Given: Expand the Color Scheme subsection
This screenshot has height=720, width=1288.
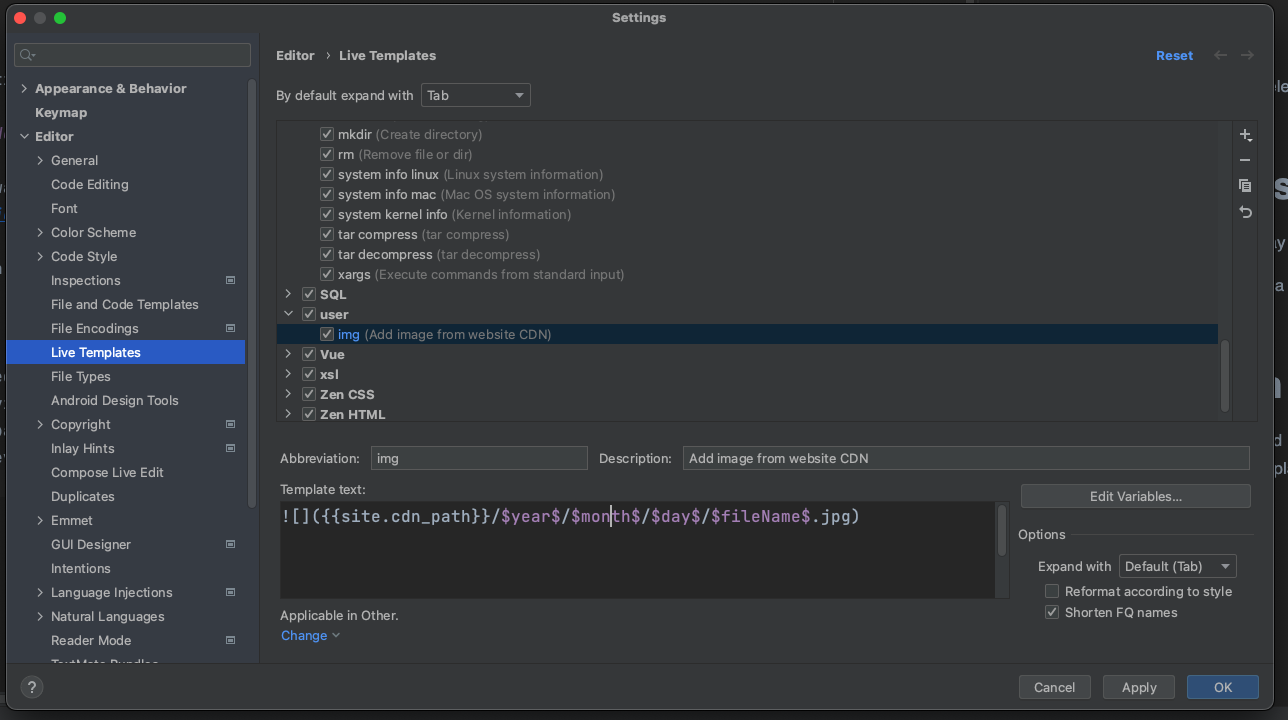Looking at the screenshot, I should pyautogui.click(x=40, y=232).
